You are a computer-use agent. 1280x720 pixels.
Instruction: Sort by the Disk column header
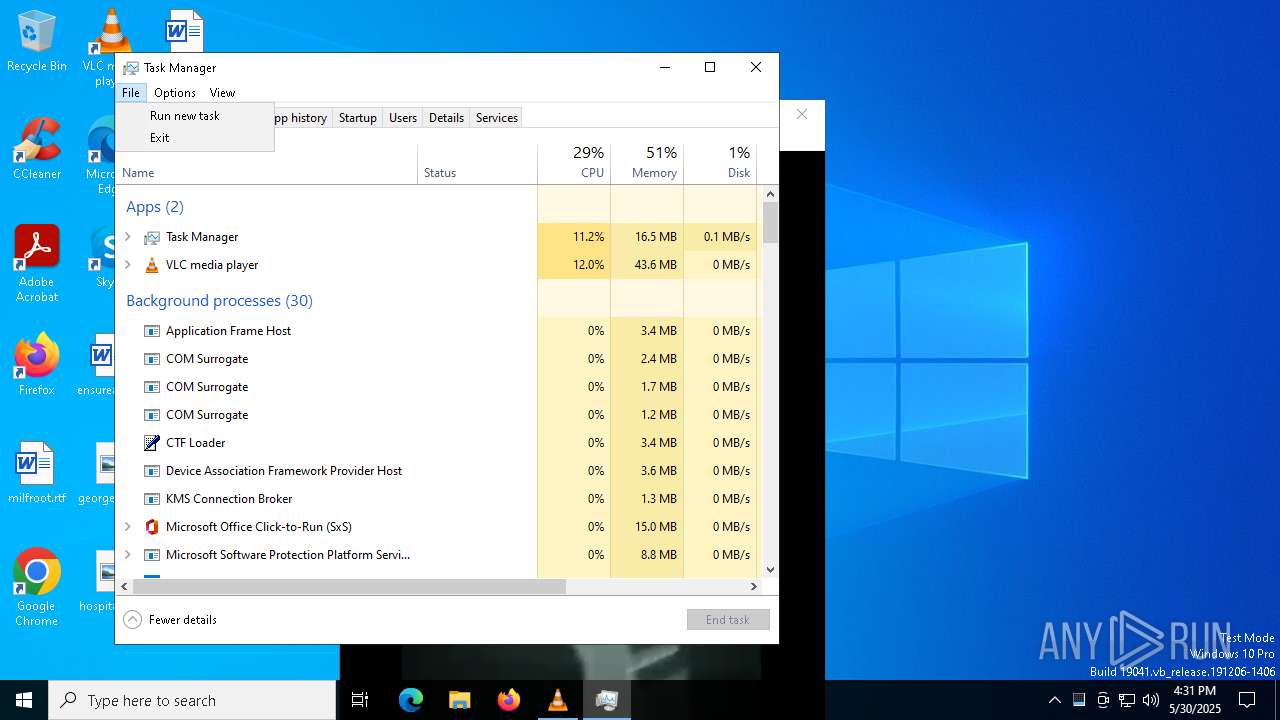pyautogui.click(x=720, y=163)
